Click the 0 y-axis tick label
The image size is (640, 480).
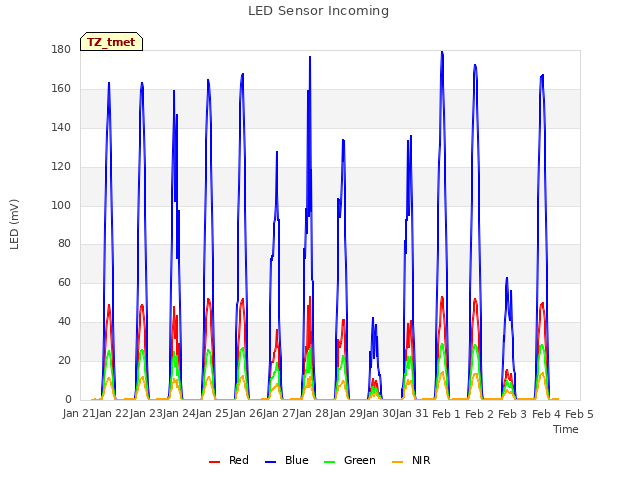click(68, 399)
